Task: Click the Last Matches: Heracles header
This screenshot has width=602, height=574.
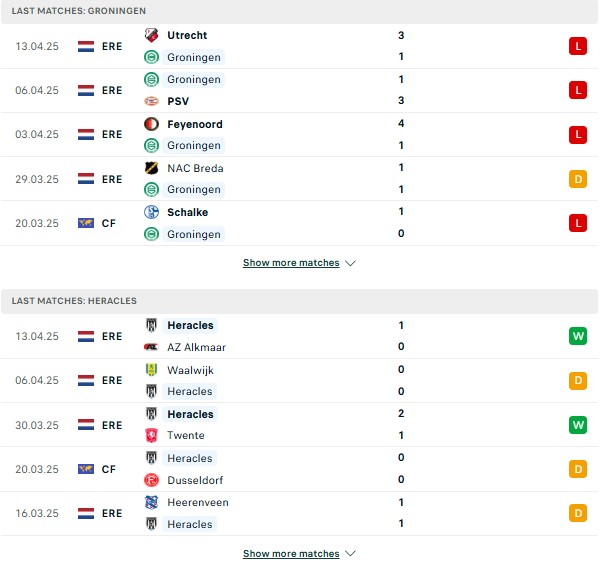Action: click(74, 301)
